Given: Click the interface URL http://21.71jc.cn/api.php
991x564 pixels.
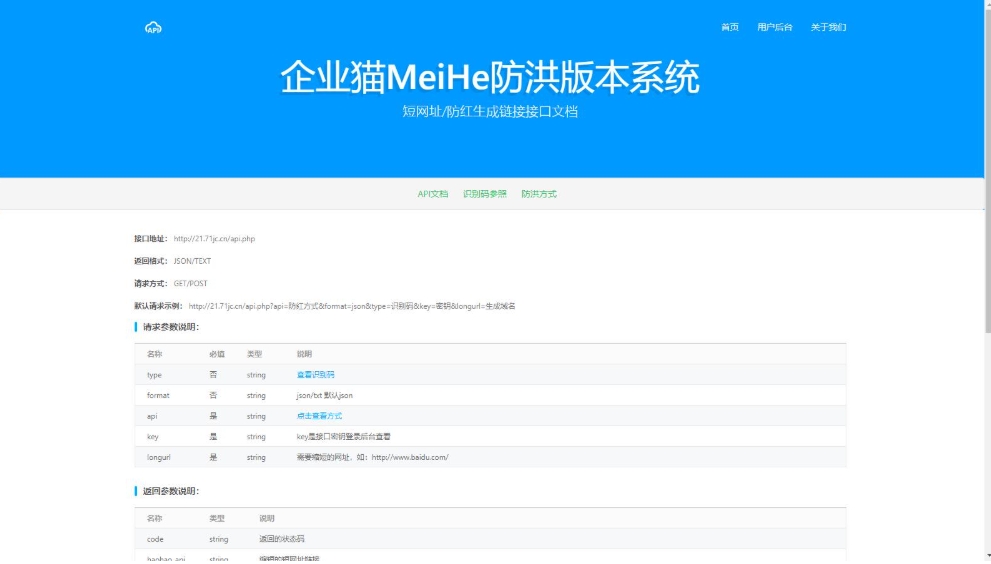Looking at the screenshot, I should tap(214, 239).
